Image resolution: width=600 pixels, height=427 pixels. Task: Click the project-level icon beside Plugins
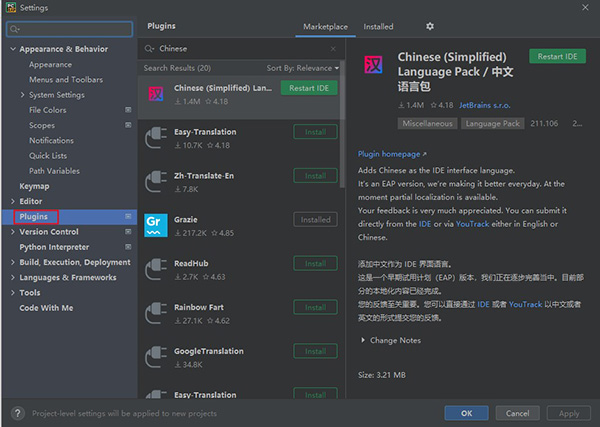(x=128, y=216)
